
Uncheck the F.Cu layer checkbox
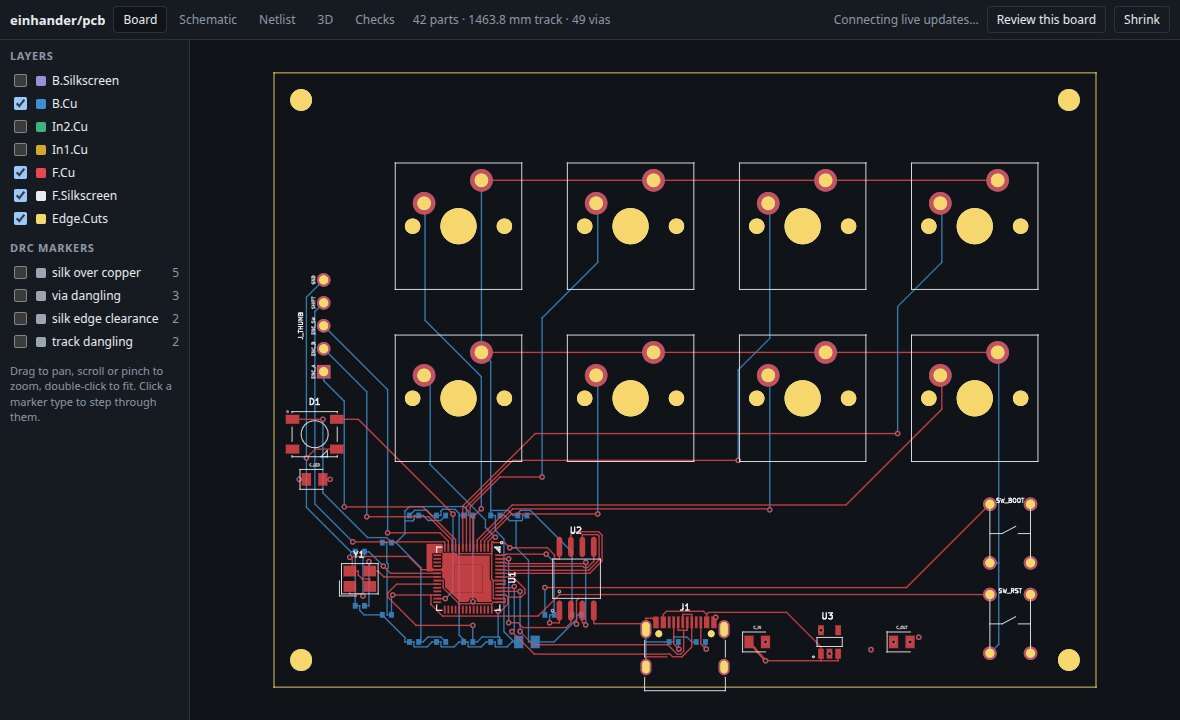[20, 172]
